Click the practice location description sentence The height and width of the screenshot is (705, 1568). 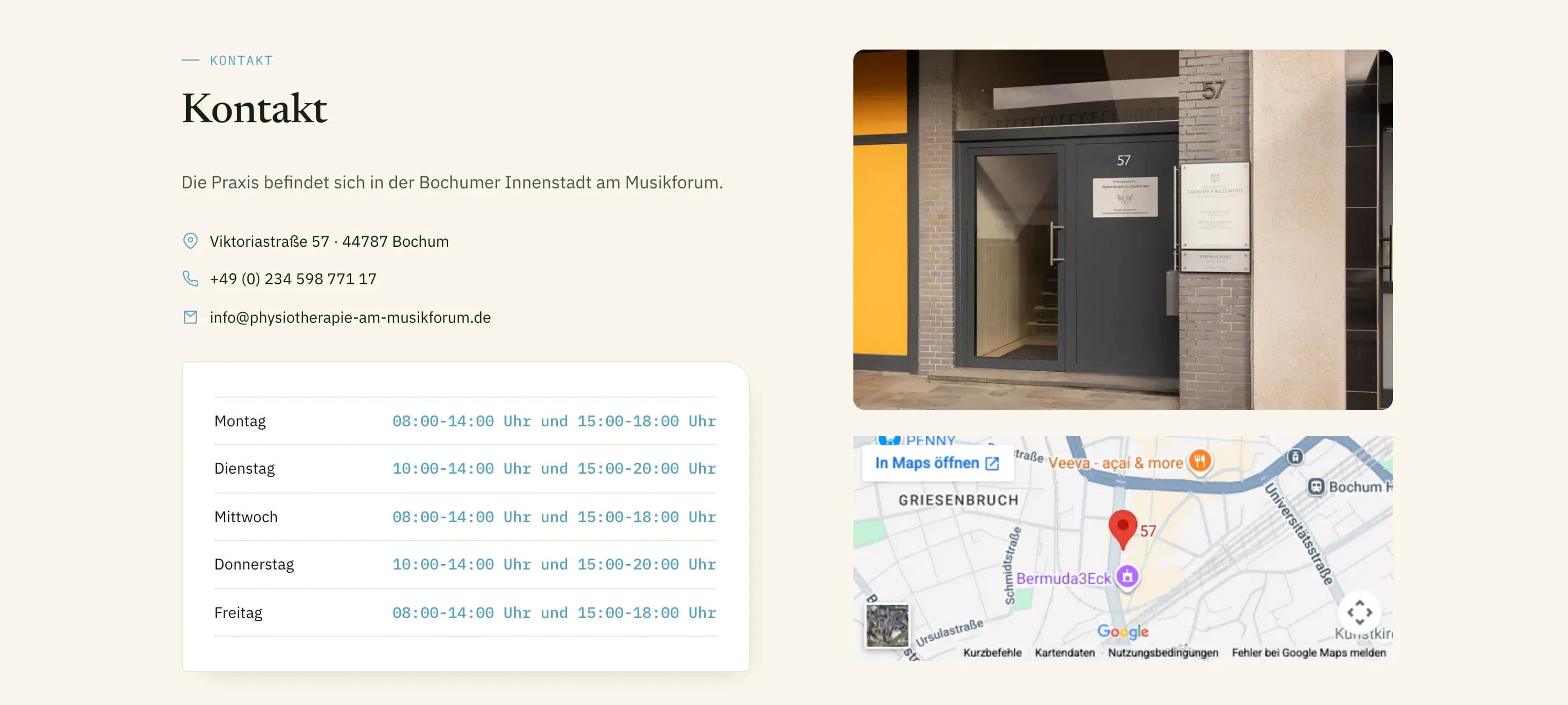point(452,182)
